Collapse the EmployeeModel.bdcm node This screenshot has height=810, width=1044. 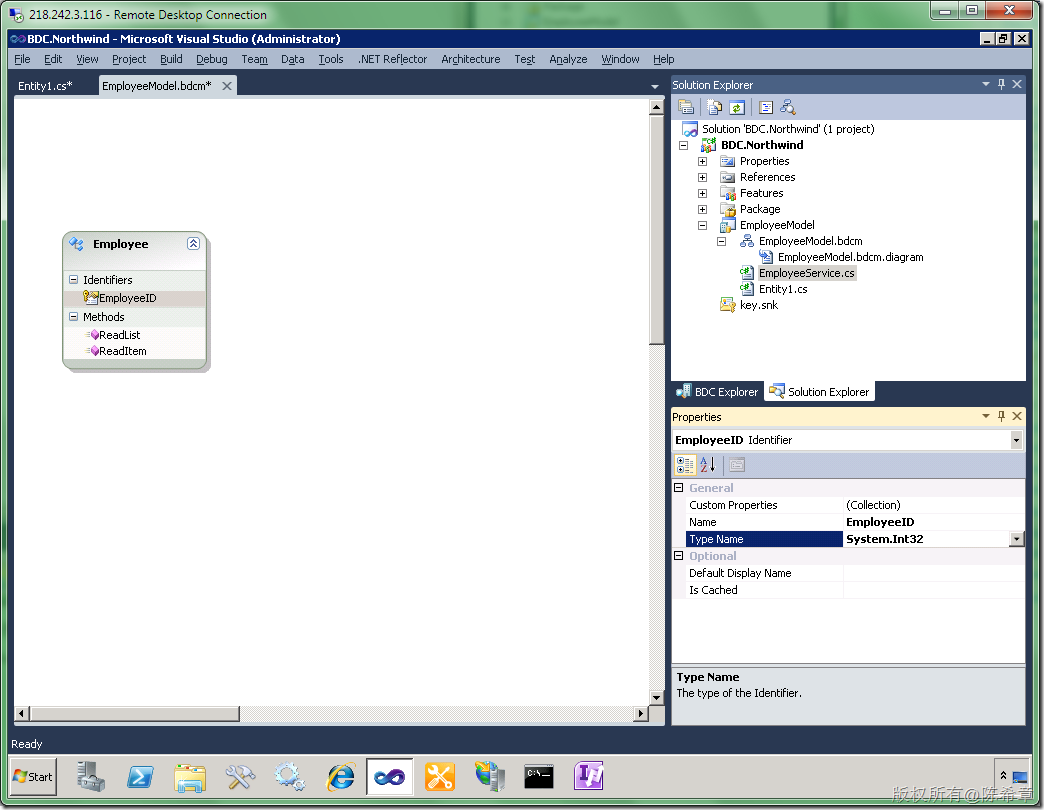721,241
